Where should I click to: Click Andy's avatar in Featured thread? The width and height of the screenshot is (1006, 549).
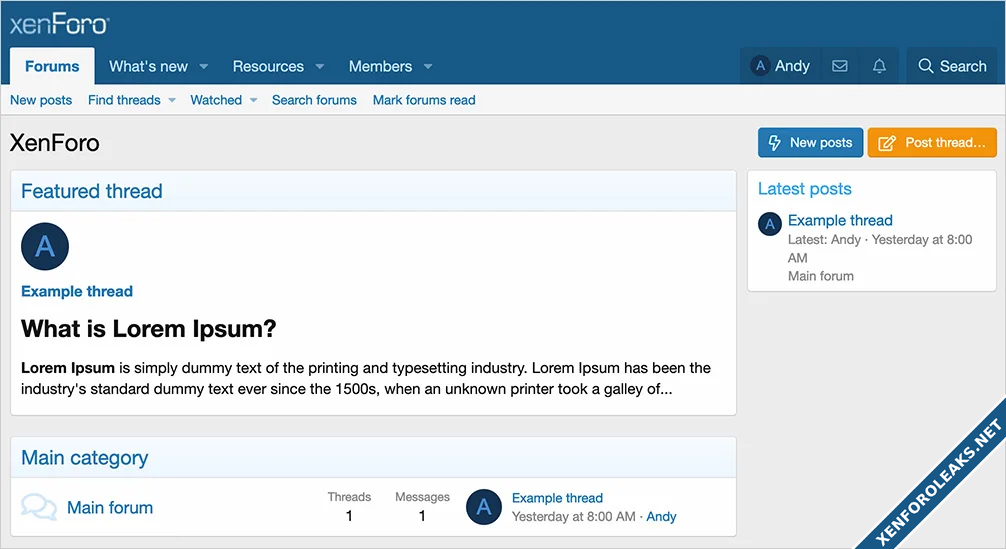45,246
